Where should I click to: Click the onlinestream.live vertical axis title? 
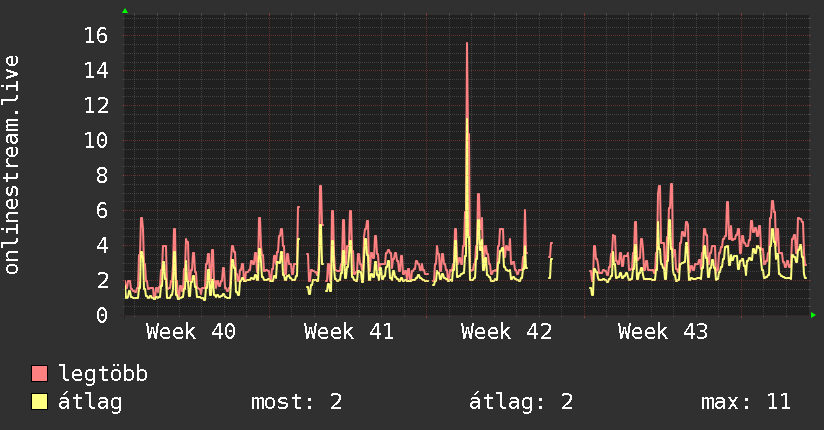tap(11, 165)
